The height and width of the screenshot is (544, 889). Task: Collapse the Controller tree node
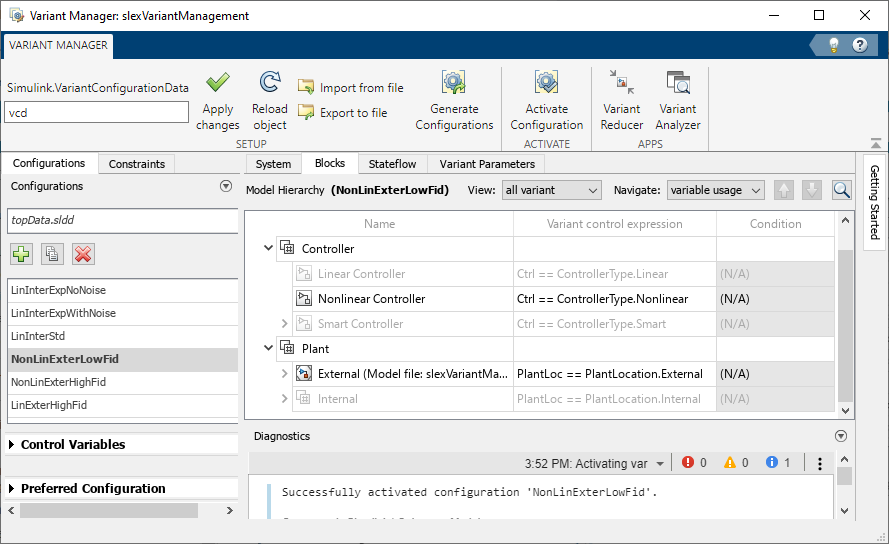point(268,248)
